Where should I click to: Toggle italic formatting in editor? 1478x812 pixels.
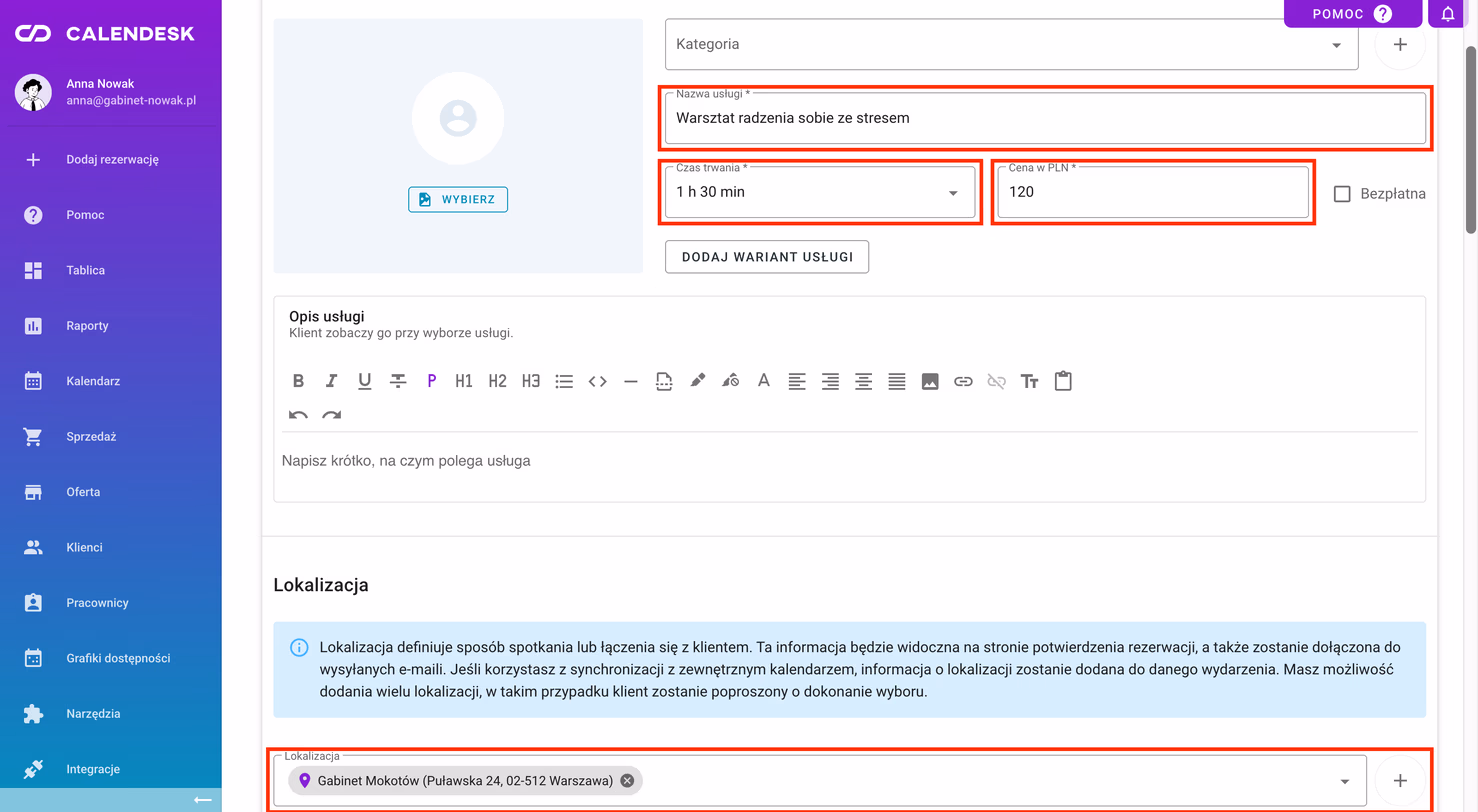(331, 381)
